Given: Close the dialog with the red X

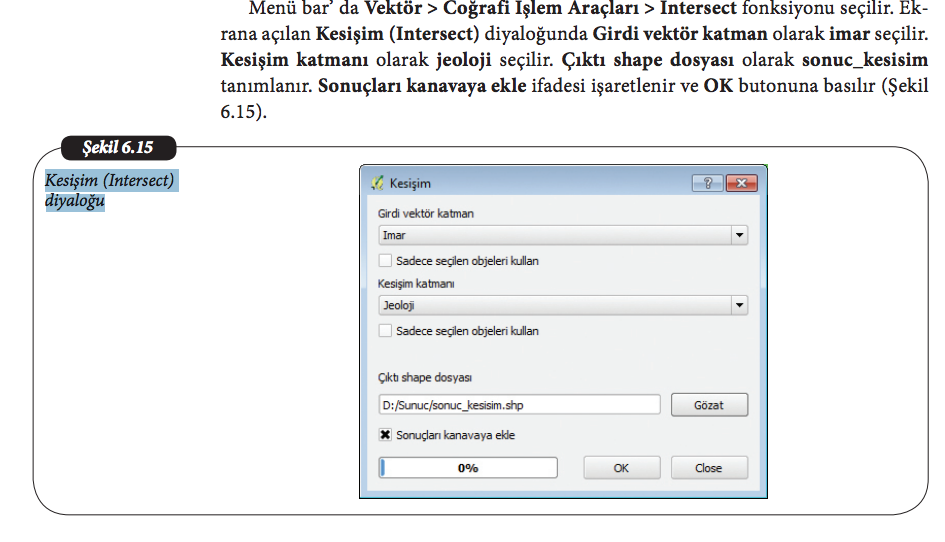Looking at the screenshot, I should (x=740, y=184).
